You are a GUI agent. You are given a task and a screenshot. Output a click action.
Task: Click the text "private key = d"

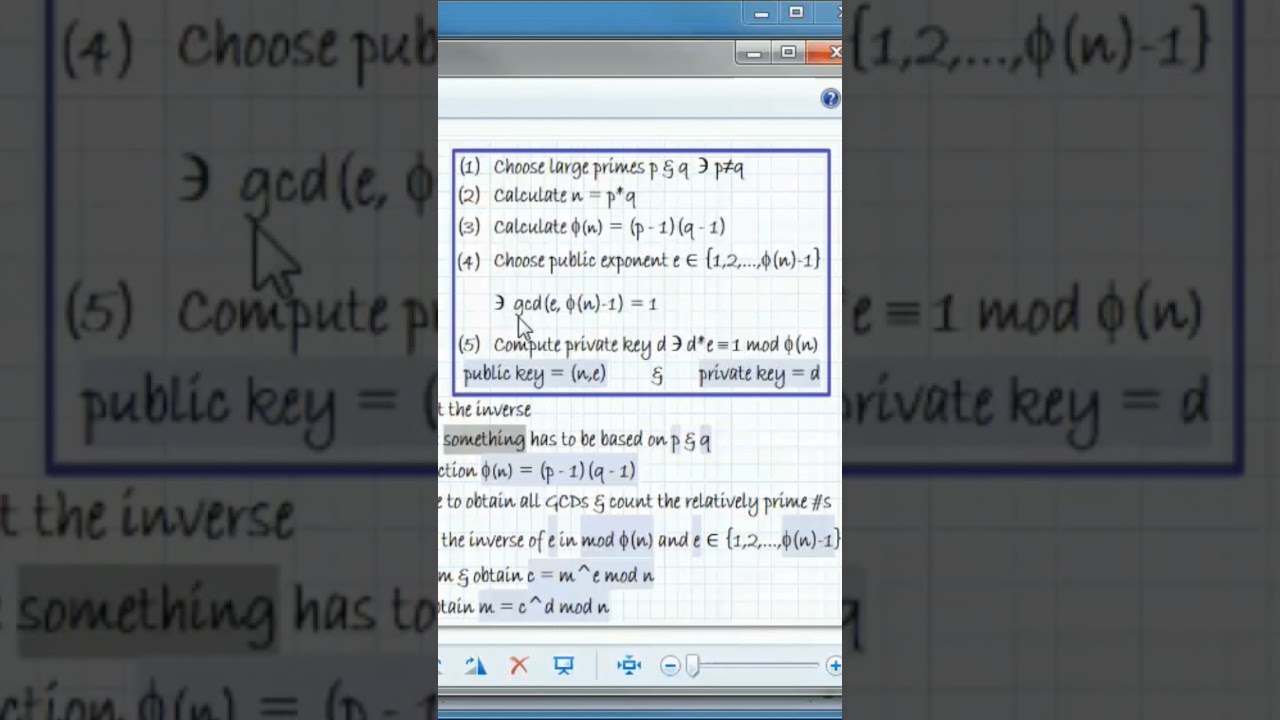click(x=759, y=374)
